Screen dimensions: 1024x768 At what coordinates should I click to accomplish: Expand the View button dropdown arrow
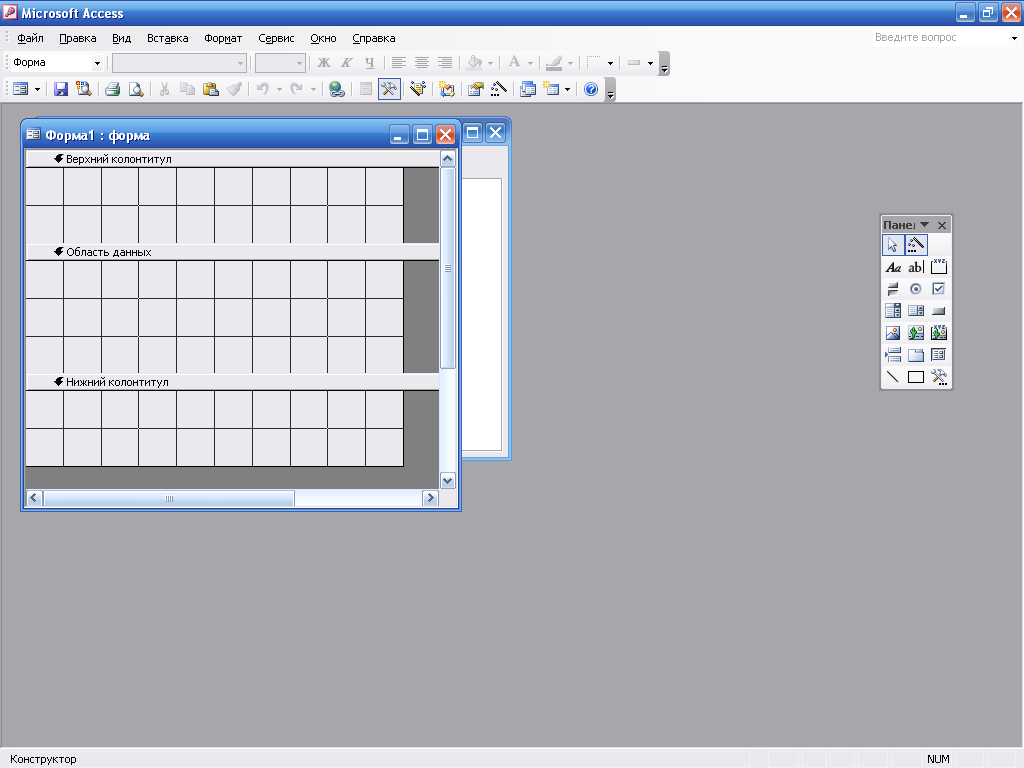[37, 89]
